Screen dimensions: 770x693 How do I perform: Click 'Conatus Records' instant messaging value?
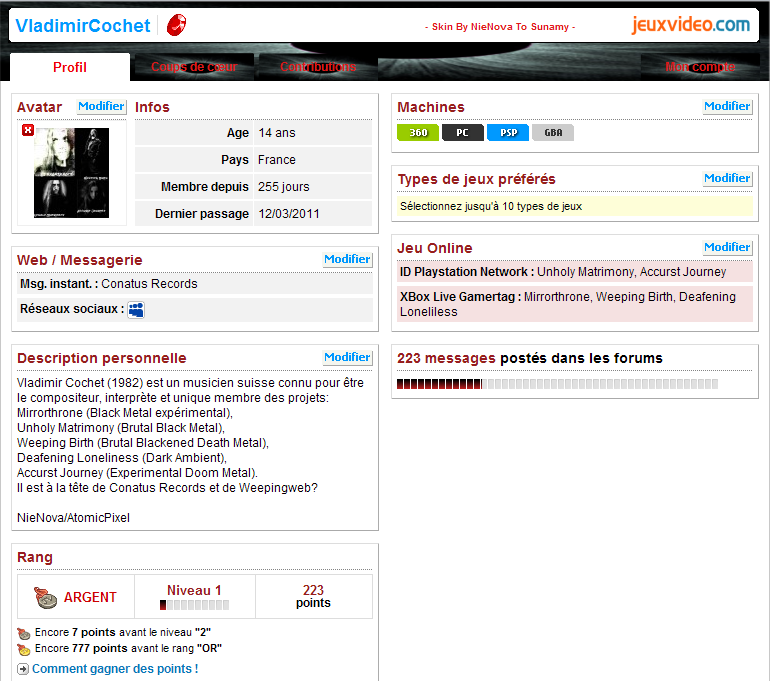coord(149,284)
